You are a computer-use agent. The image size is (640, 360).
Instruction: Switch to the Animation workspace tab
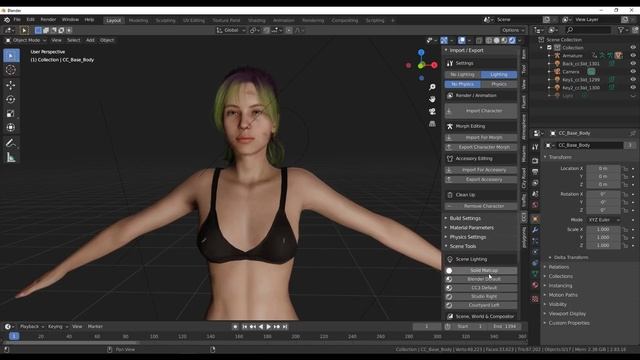coord(283,20)
